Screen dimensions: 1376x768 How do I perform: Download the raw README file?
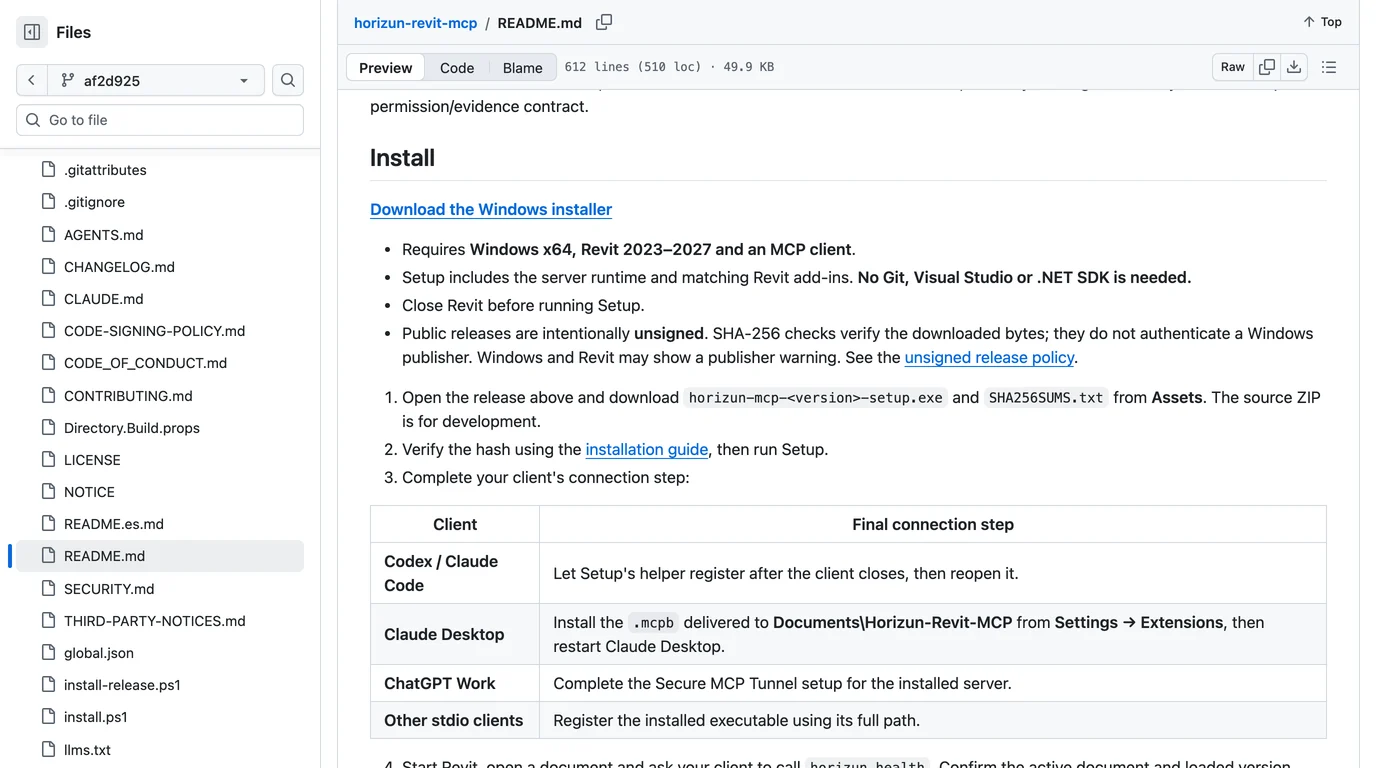tap(1294, 67)
